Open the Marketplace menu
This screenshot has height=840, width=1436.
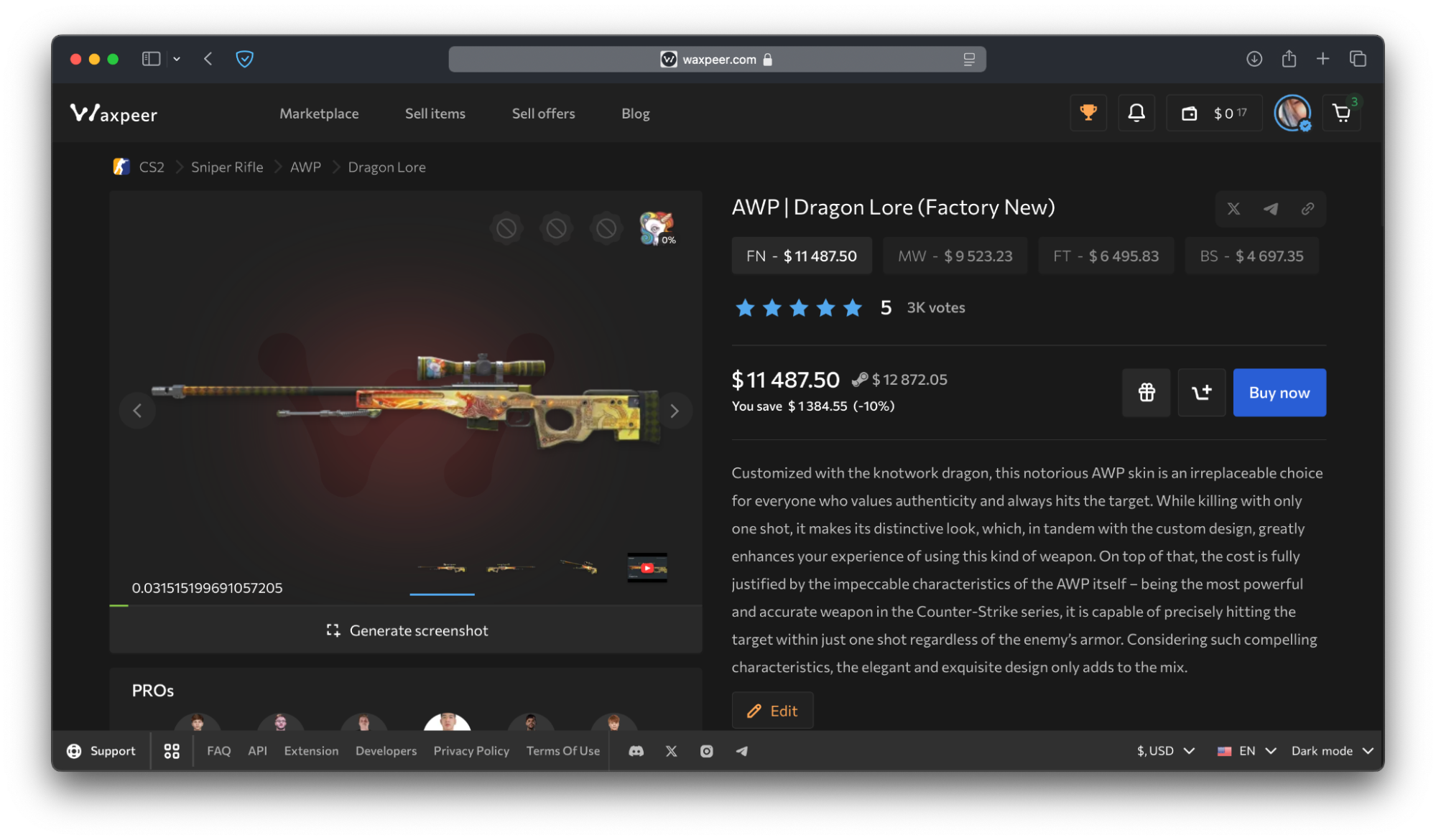[319, 113]
